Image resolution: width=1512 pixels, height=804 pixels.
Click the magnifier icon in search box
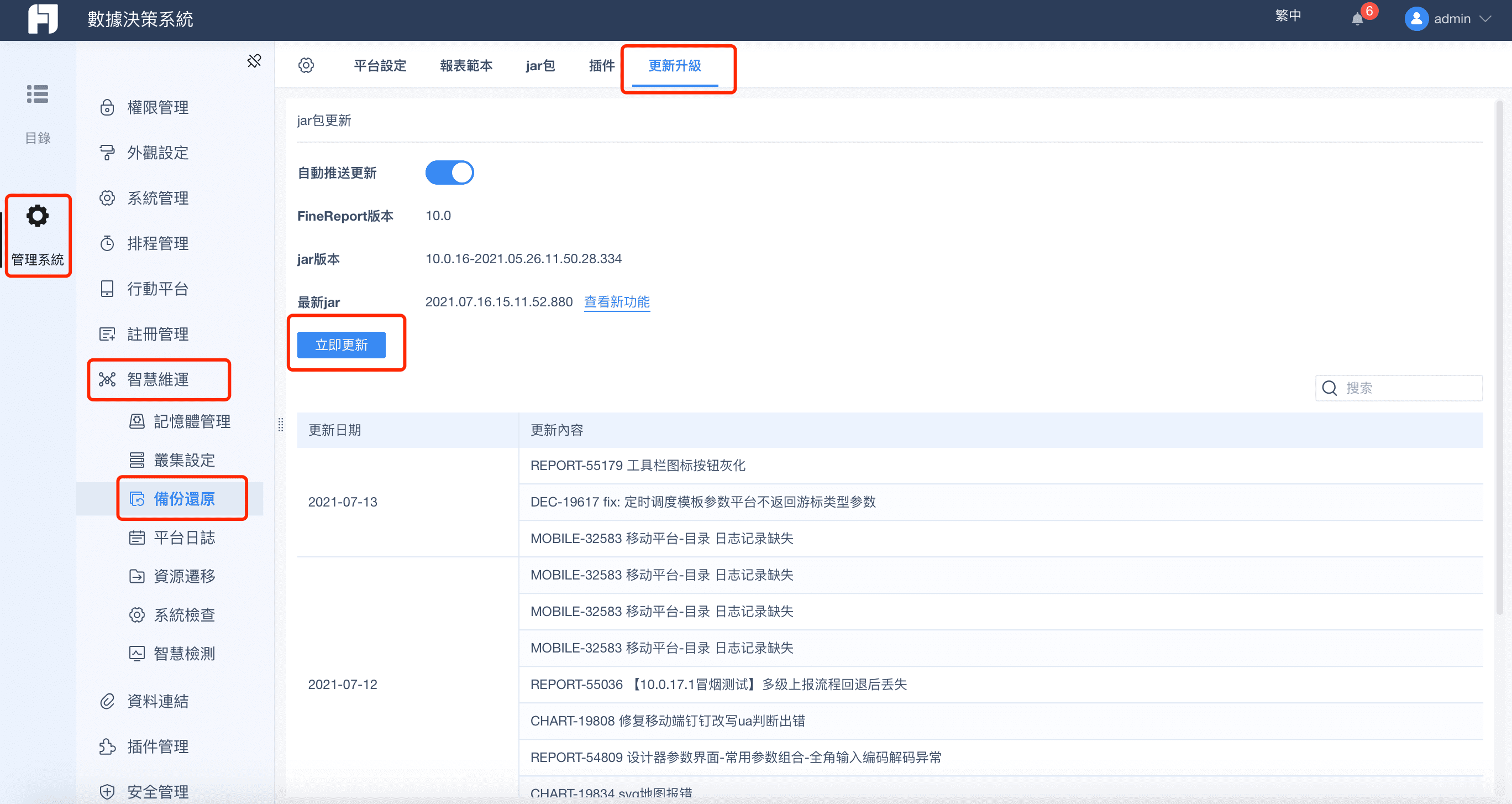point(1330,388)
